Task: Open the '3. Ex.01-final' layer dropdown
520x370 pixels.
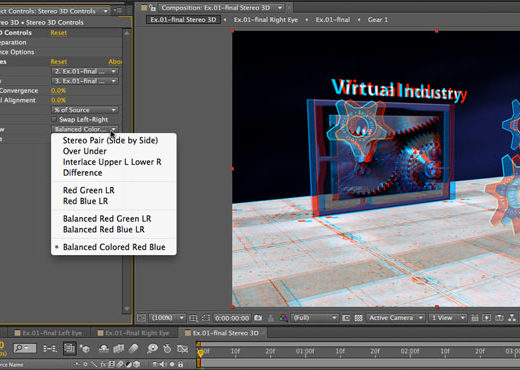Action: point(85,81)
